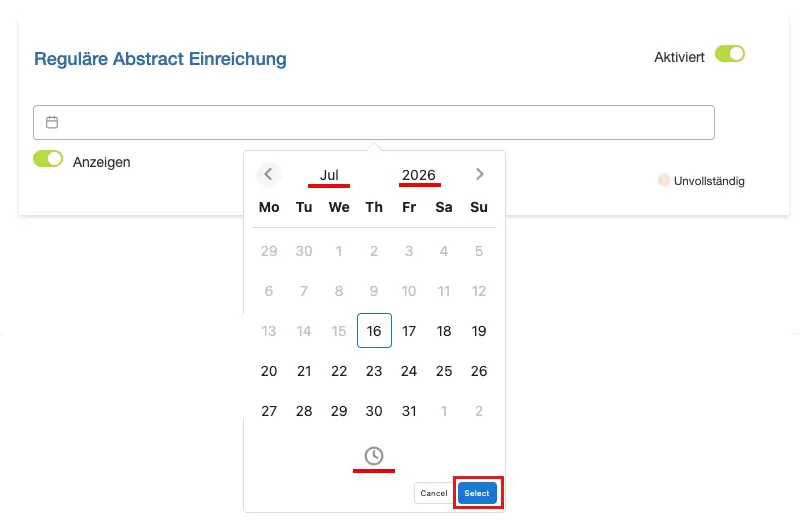Choose July 17 date cell
Screen dimensions: 800x523
[409, 331]
